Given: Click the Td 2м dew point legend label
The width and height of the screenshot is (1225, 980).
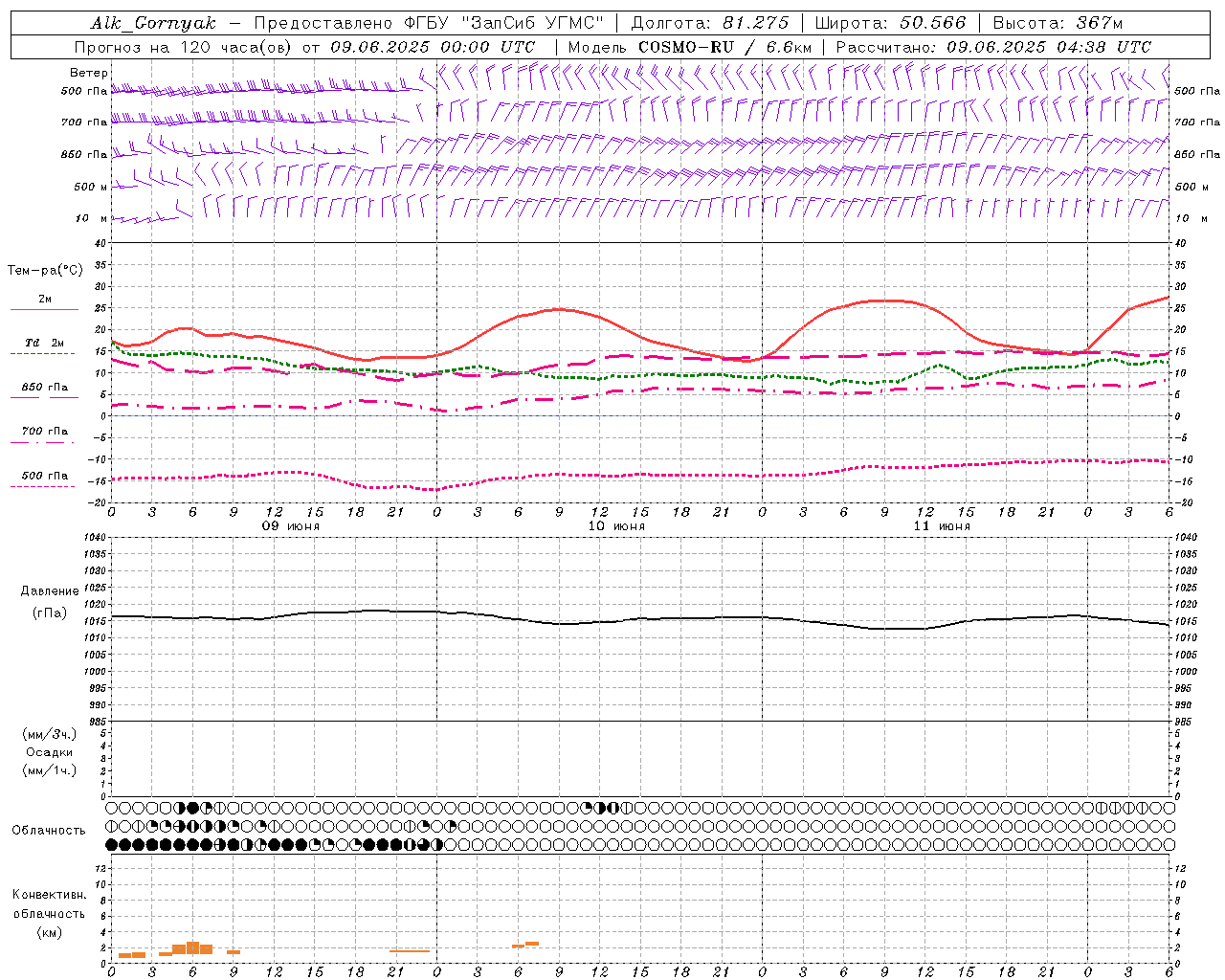Looking at the screenshot, I should pyautogui.click(x=45, y=343).
